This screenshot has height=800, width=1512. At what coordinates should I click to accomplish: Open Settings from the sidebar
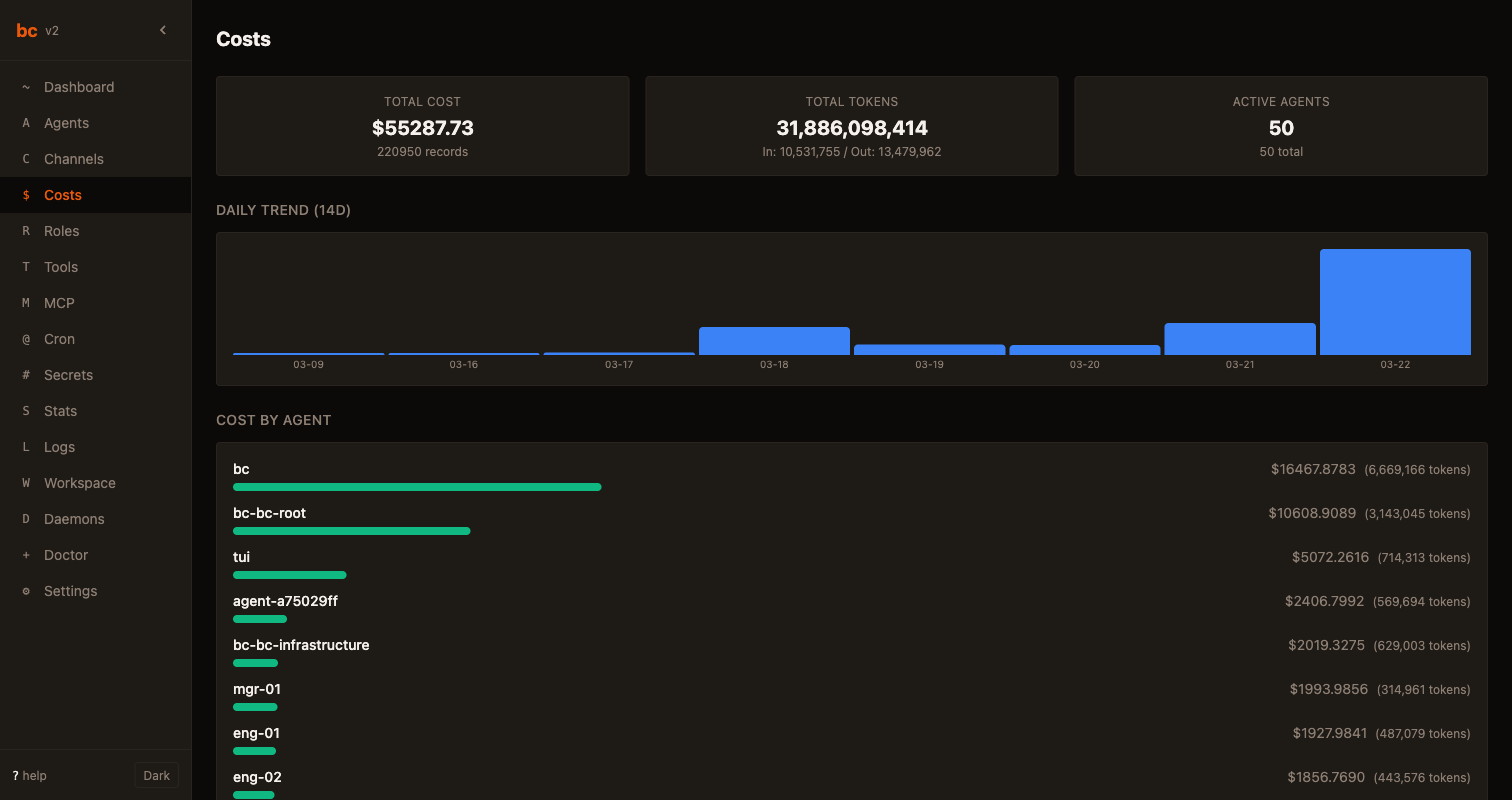(95, 591)
